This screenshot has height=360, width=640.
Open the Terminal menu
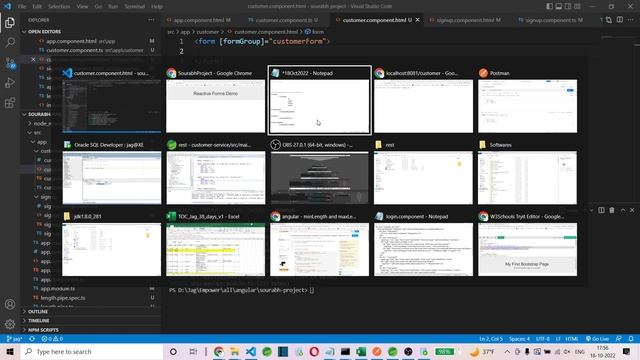coord(134,7)
